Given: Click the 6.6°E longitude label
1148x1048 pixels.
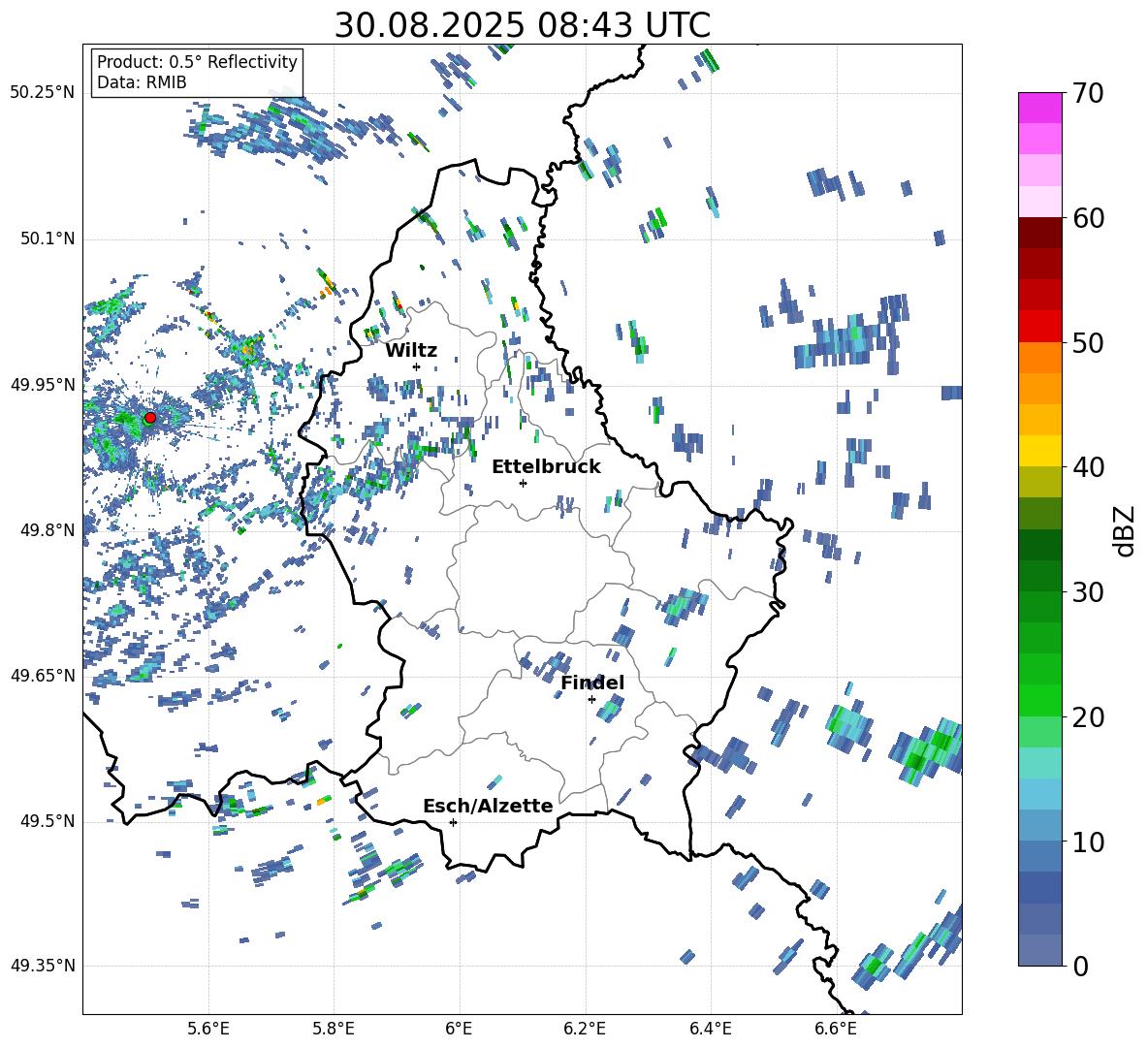Looking at the screenshot, I should [x=836, y=1029].
